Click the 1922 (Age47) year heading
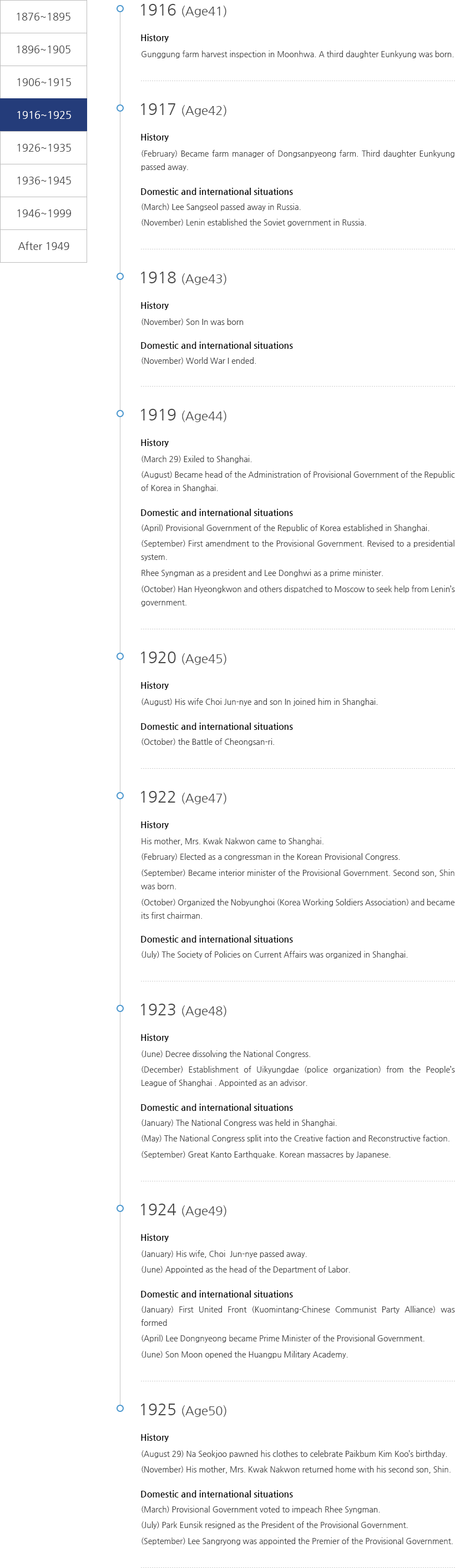The height and width of the screenshot is (1568, 455). [183, 798]
